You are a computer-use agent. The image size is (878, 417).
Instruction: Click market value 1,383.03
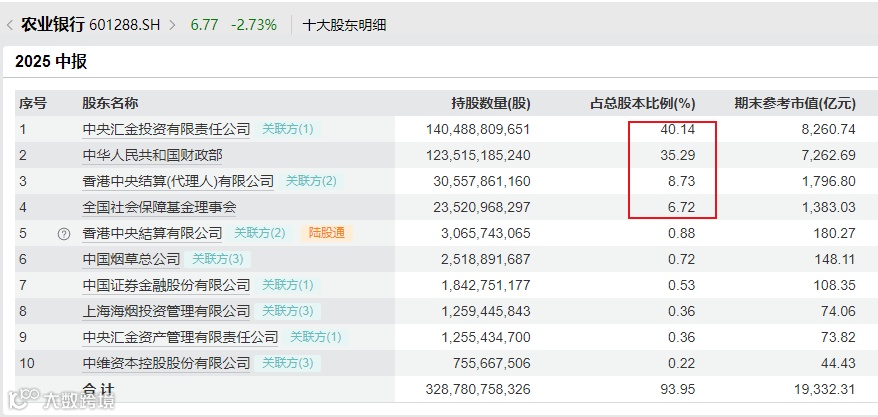[x=830, y=207]
